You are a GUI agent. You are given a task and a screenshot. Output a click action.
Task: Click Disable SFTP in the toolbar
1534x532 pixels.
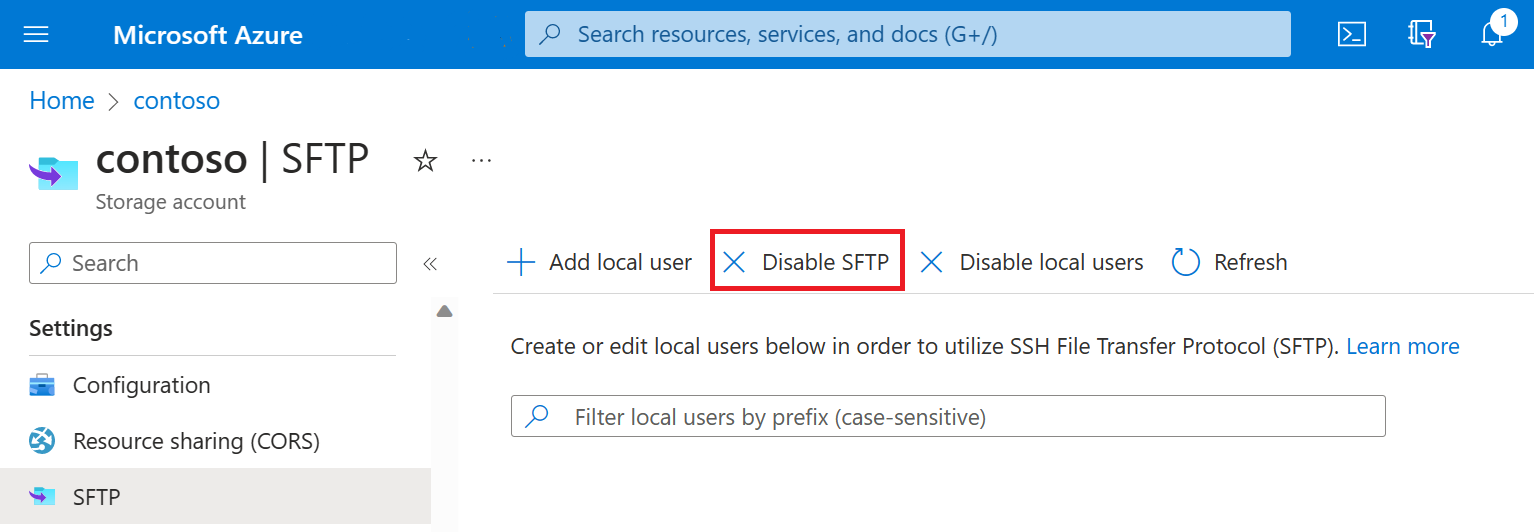coord(806,262)
